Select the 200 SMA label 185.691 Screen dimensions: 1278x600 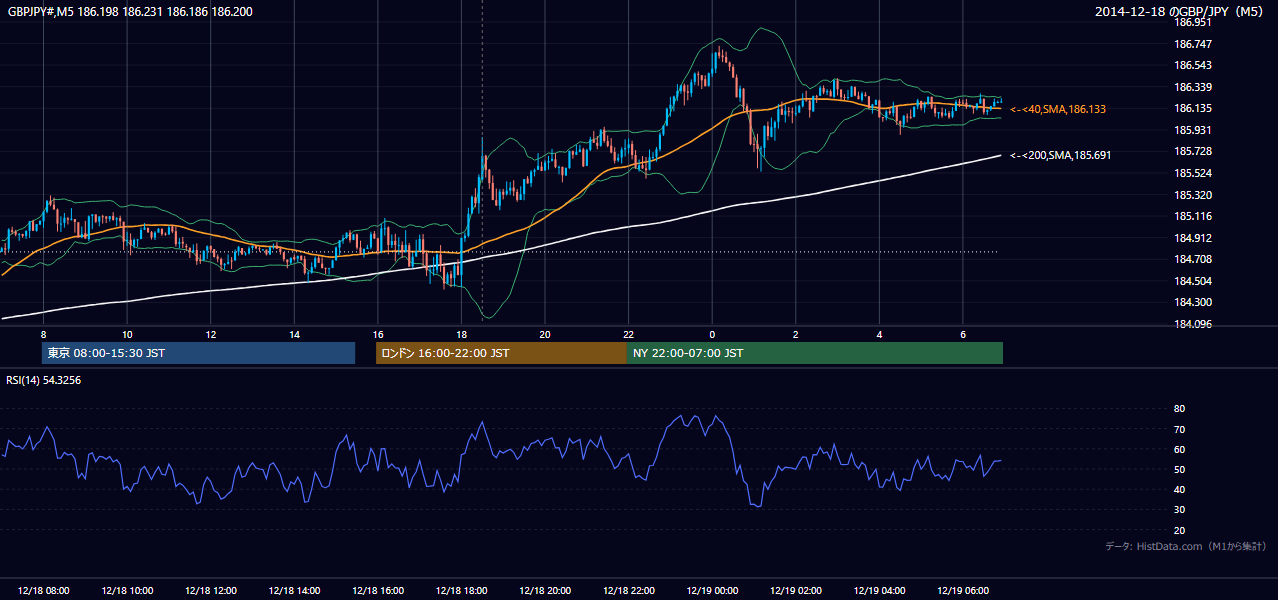tap(1061, 155)
